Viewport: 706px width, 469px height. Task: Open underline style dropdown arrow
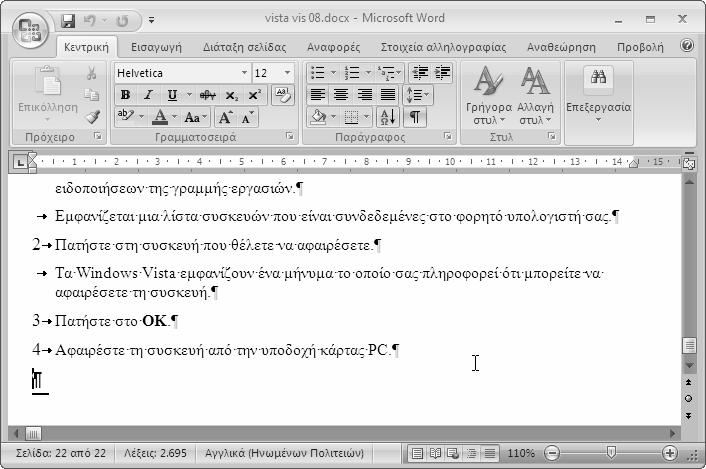[189, 95]
